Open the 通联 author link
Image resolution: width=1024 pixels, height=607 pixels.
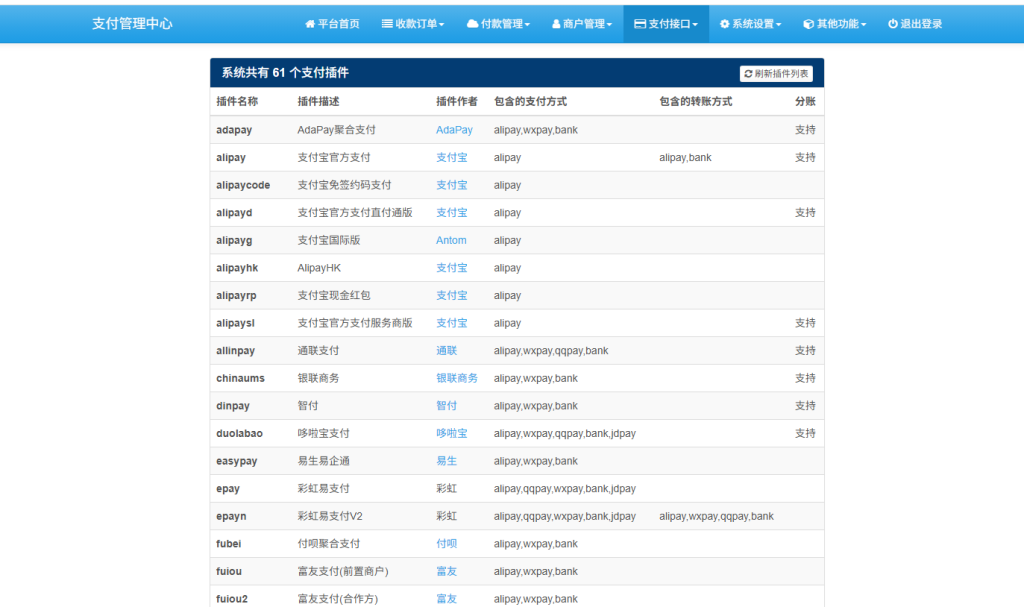[x=447, y=351]
